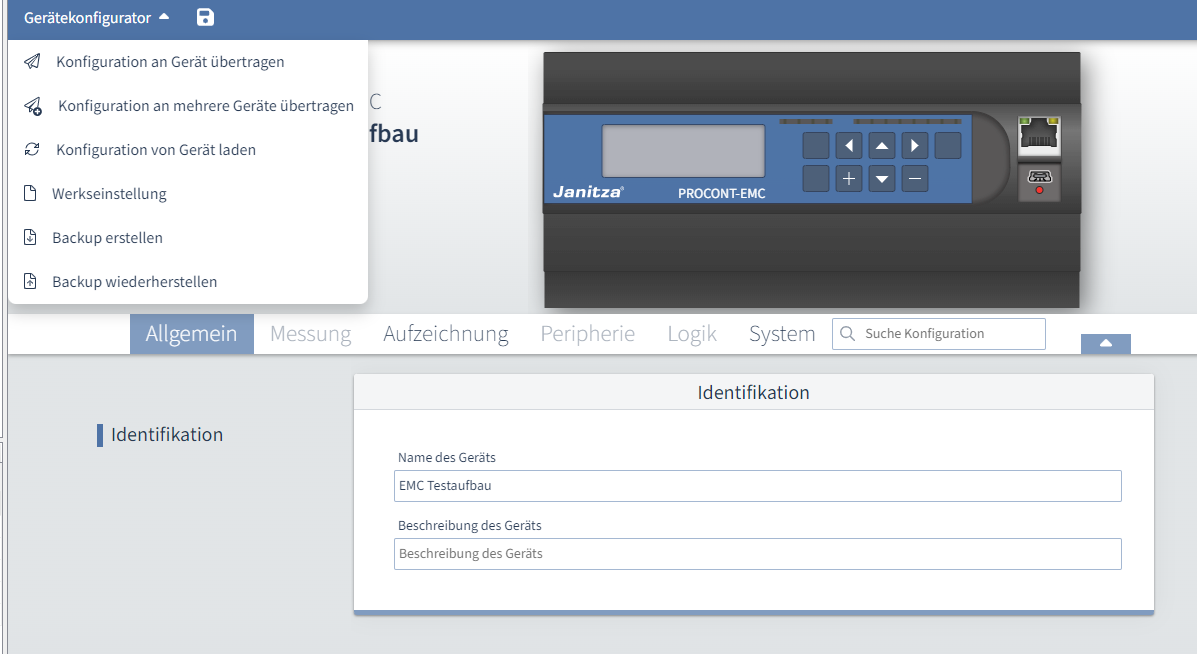Image resolution: width=1197 pixels, height=654 pixels.
Task: Collapse the configuration panel with the arrow button
Action: pos(1105,342)
